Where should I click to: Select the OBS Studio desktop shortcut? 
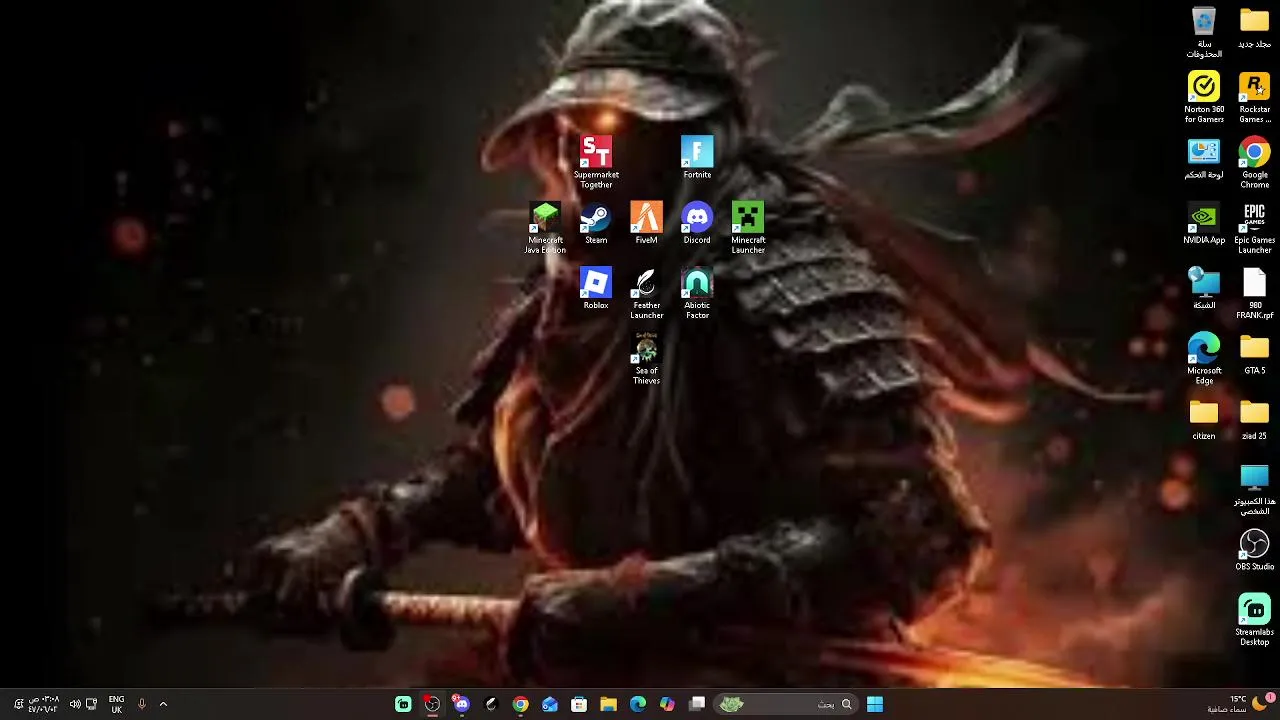pos(1254,549)
